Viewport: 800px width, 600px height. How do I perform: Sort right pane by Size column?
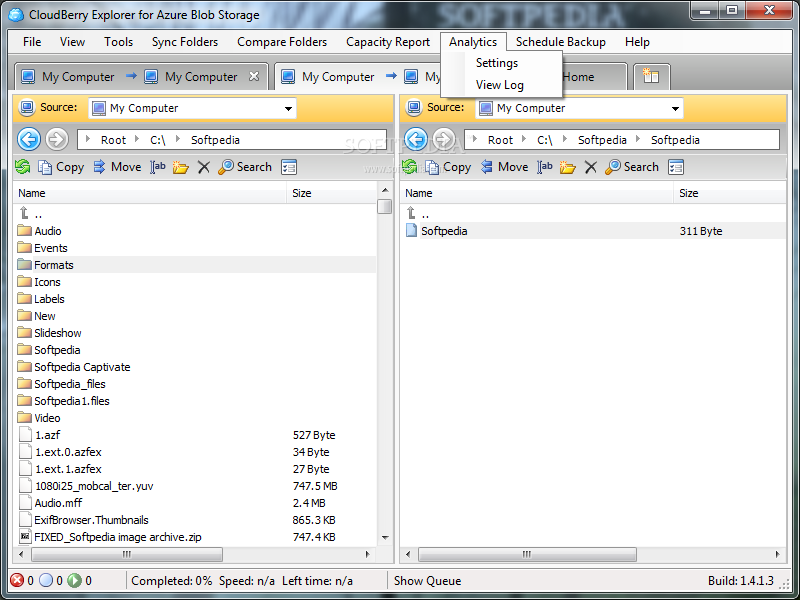coord(730,193)
